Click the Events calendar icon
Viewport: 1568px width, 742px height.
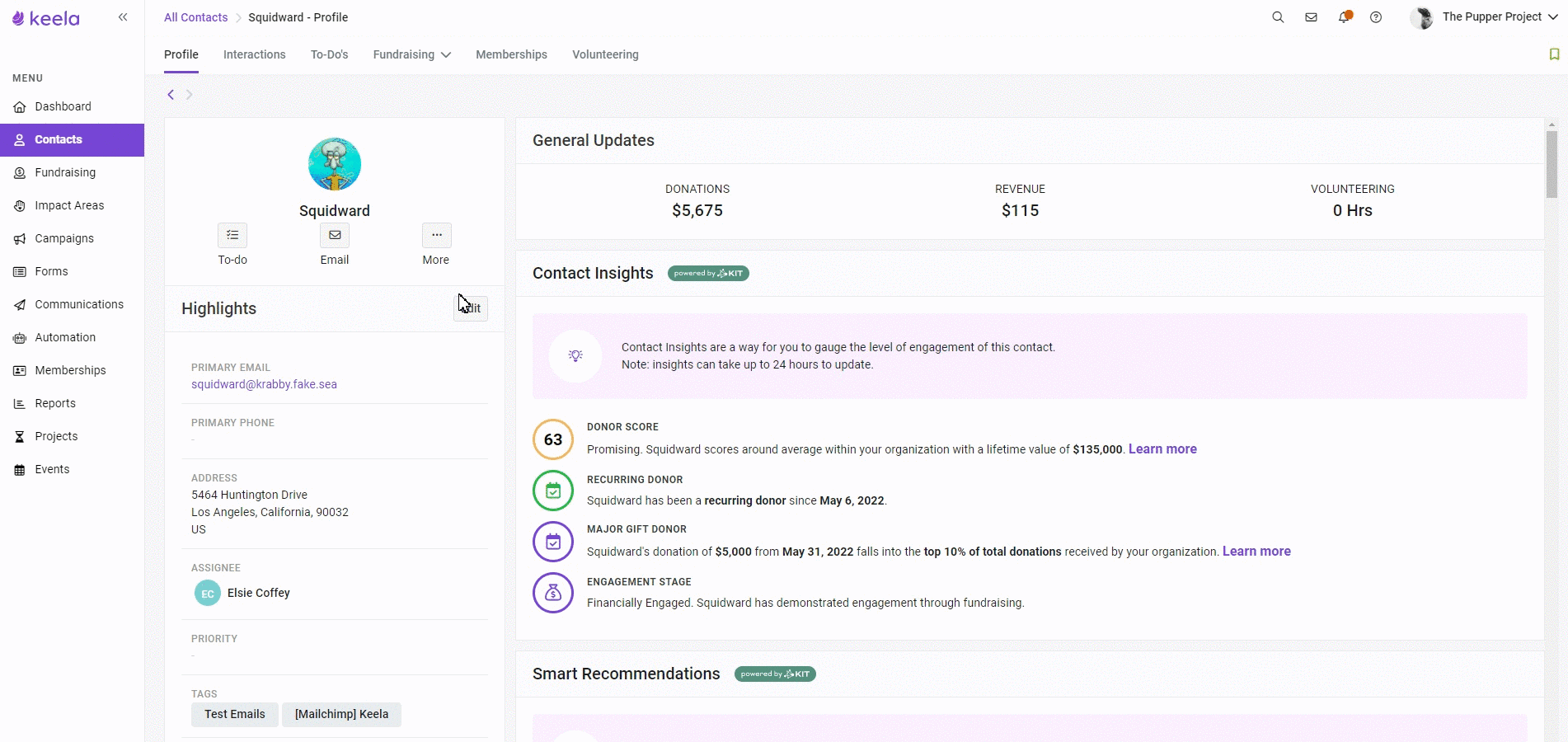coord(20,469)
